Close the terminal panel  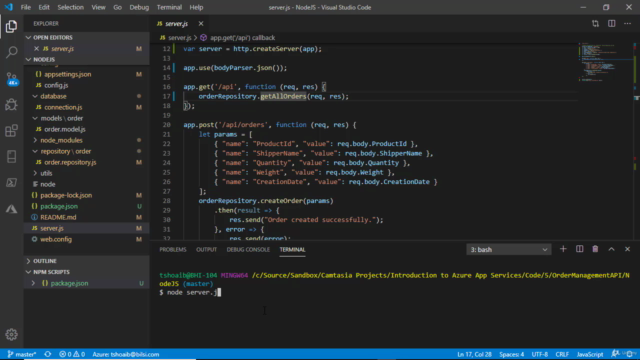click(627, 249)
